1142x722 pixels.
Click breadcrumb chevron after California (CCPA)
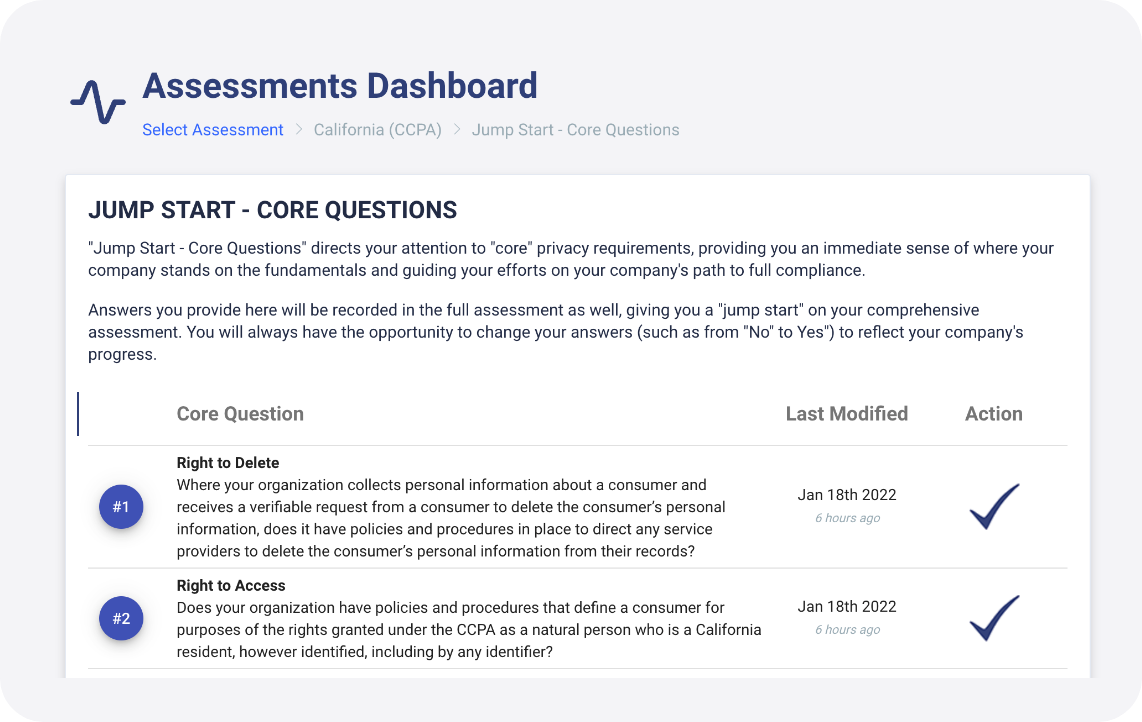point(457,130)
